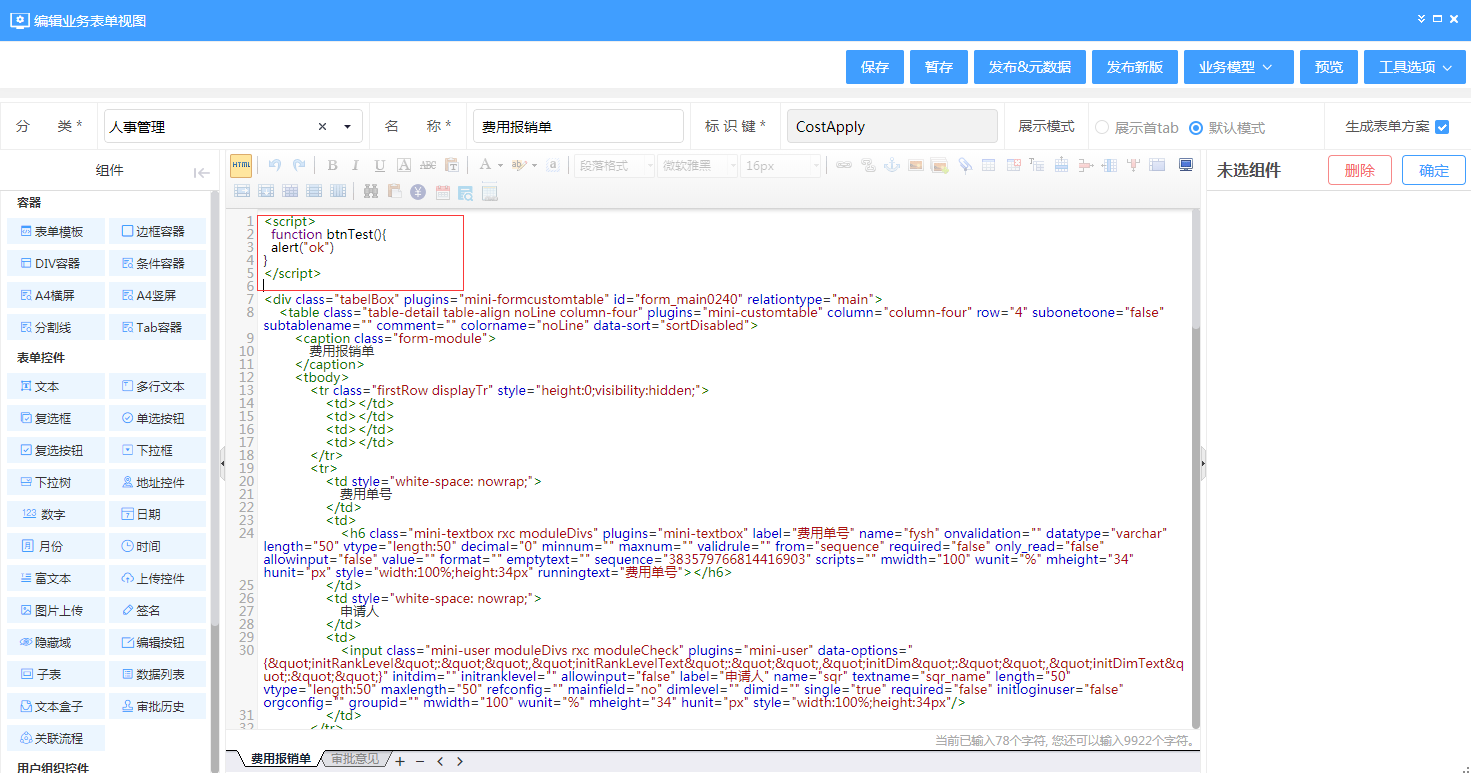Open the 工具选项 dropdown
This screenshot has width=1471, height=773.
(1415, 67)
